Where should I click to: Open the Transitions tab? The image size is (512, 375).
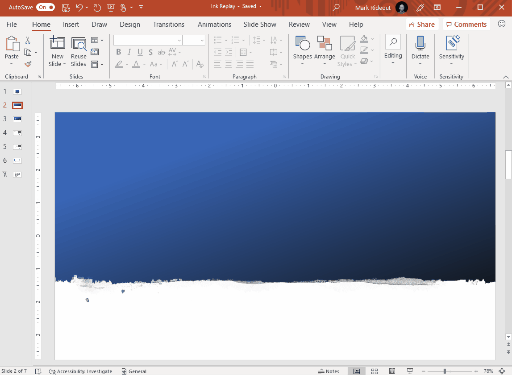coord(169,24)
